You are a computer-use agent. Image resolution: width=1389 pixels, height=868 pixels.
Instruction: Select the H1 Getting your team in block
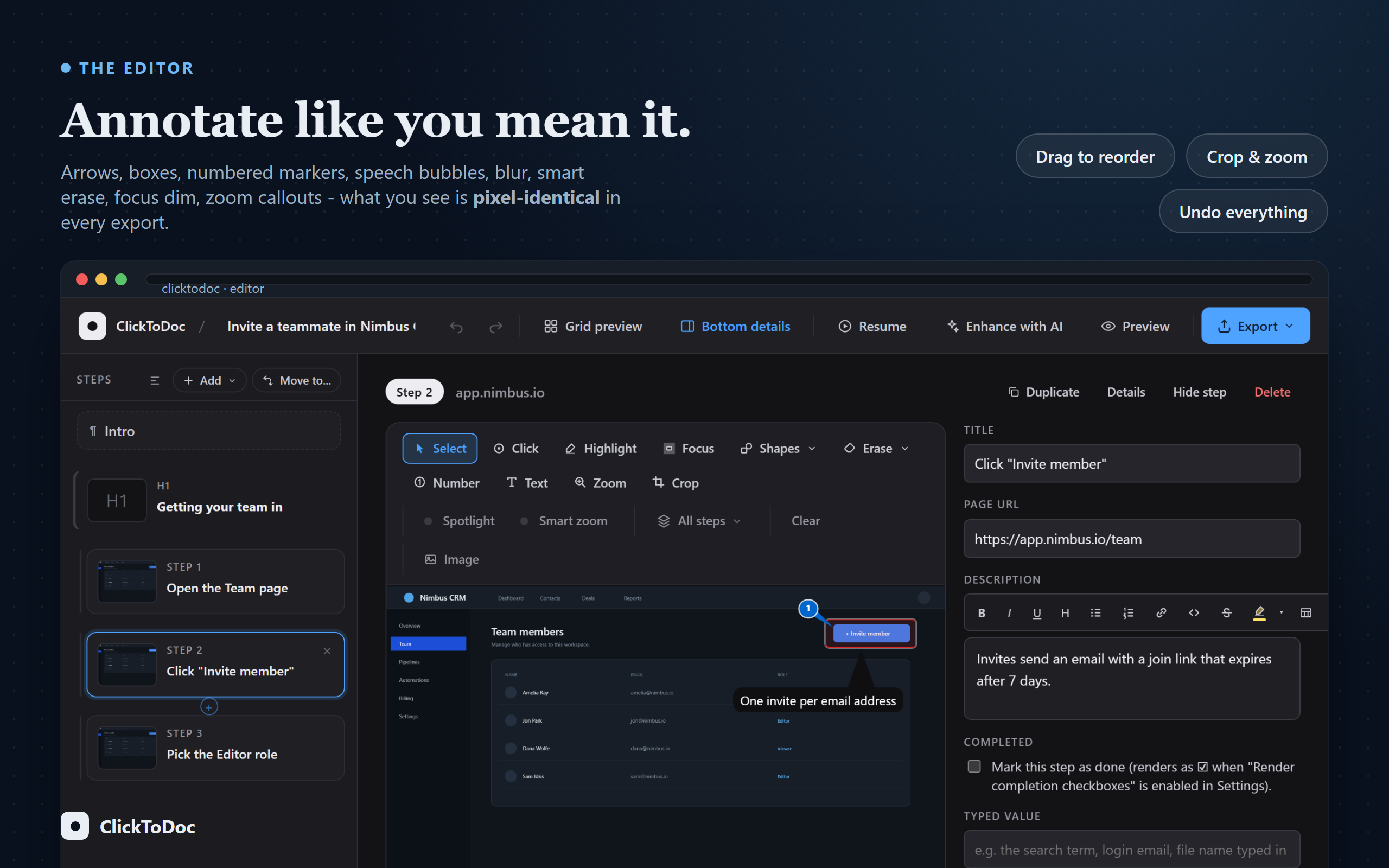coord(209,500)
